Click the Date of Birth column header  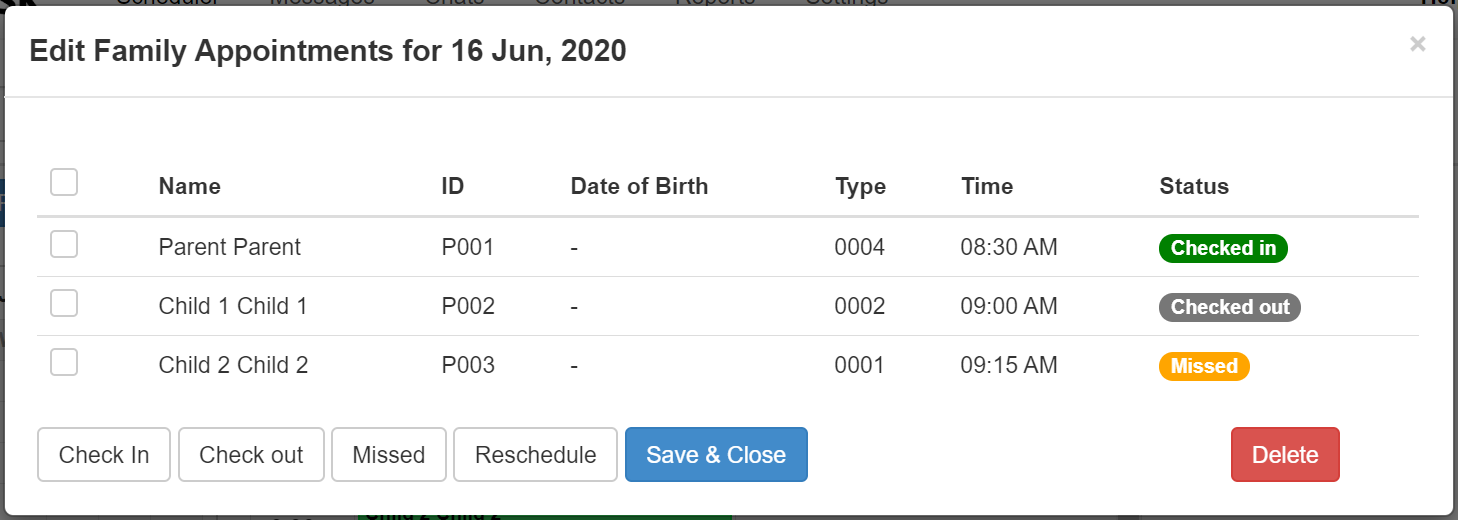(639, 186)
